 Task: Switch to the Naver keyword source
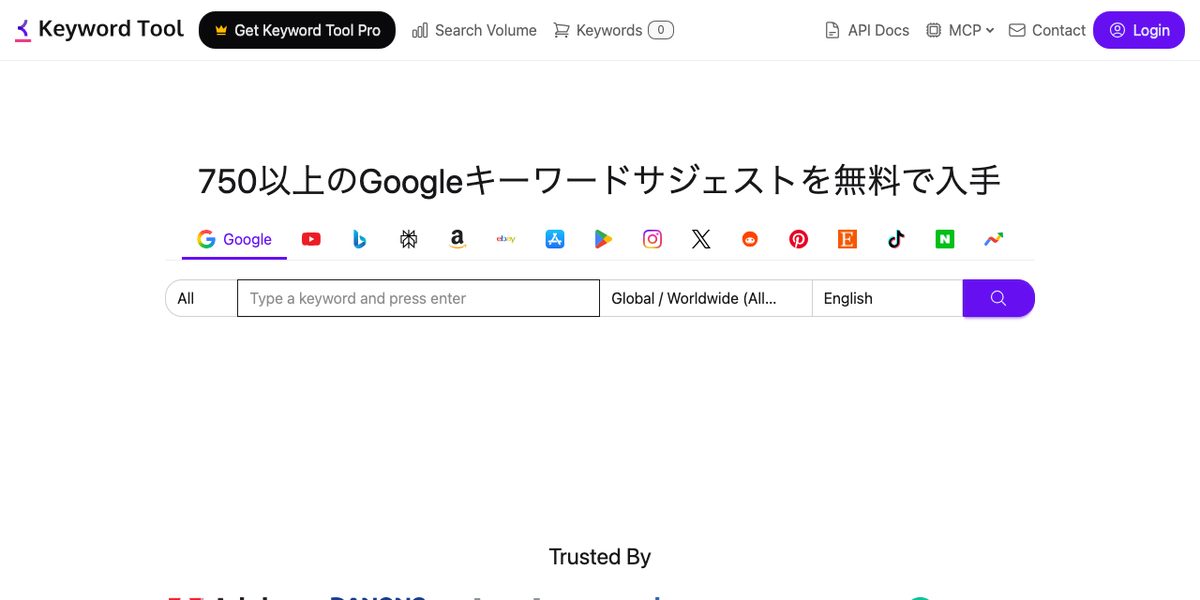point(944,239)
